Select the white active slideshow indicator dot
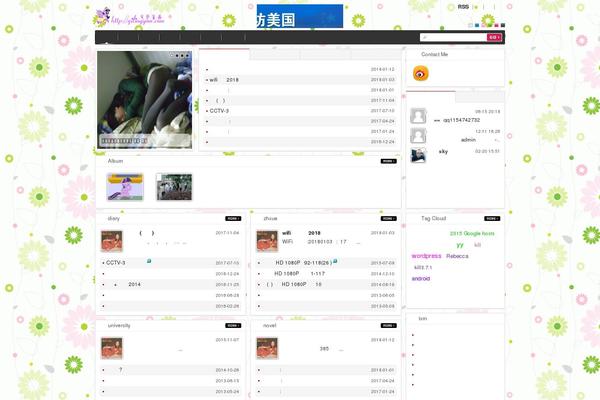Screen dimensions: 600x400 point(172,56)
